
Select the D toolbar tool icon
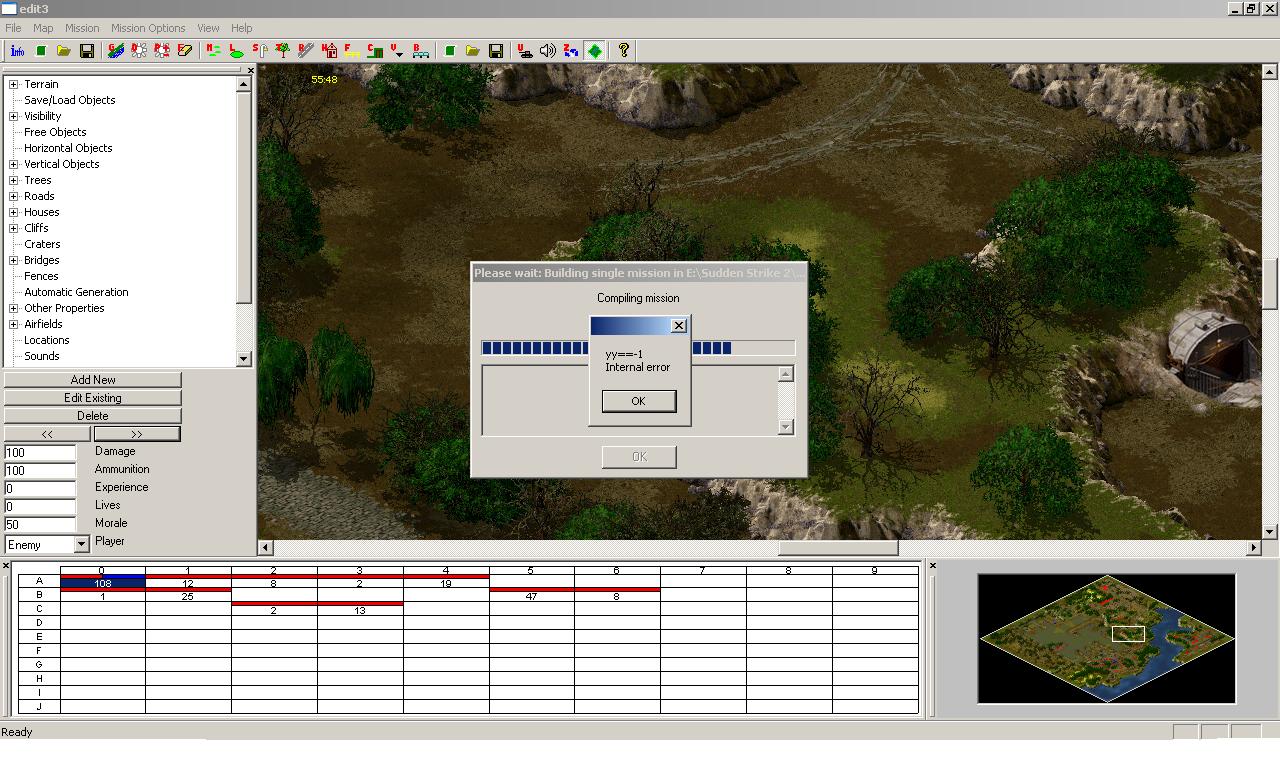(139, 50)
